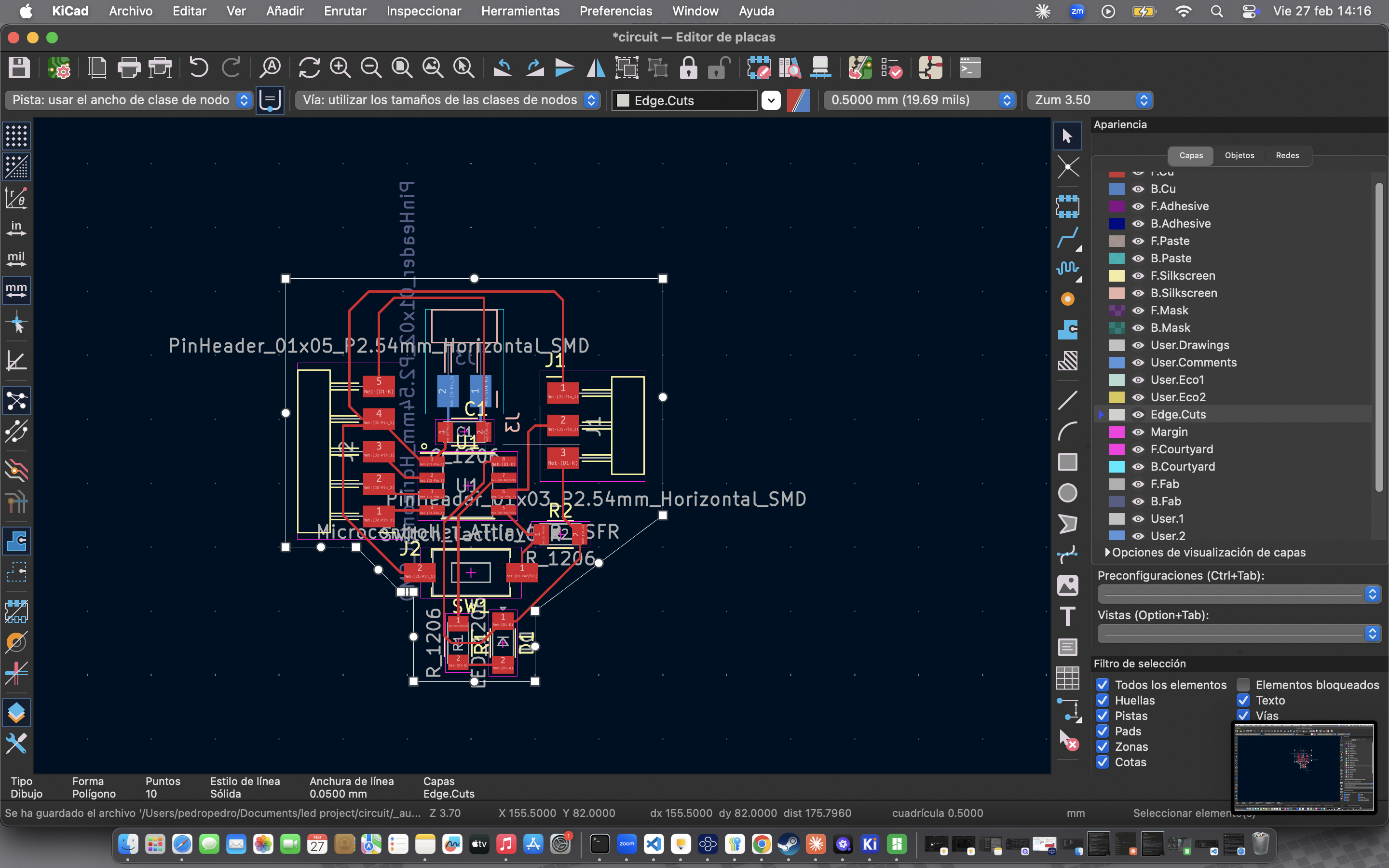
Task: Click the Margin layer color swatch
Action: pos(1117,432)
